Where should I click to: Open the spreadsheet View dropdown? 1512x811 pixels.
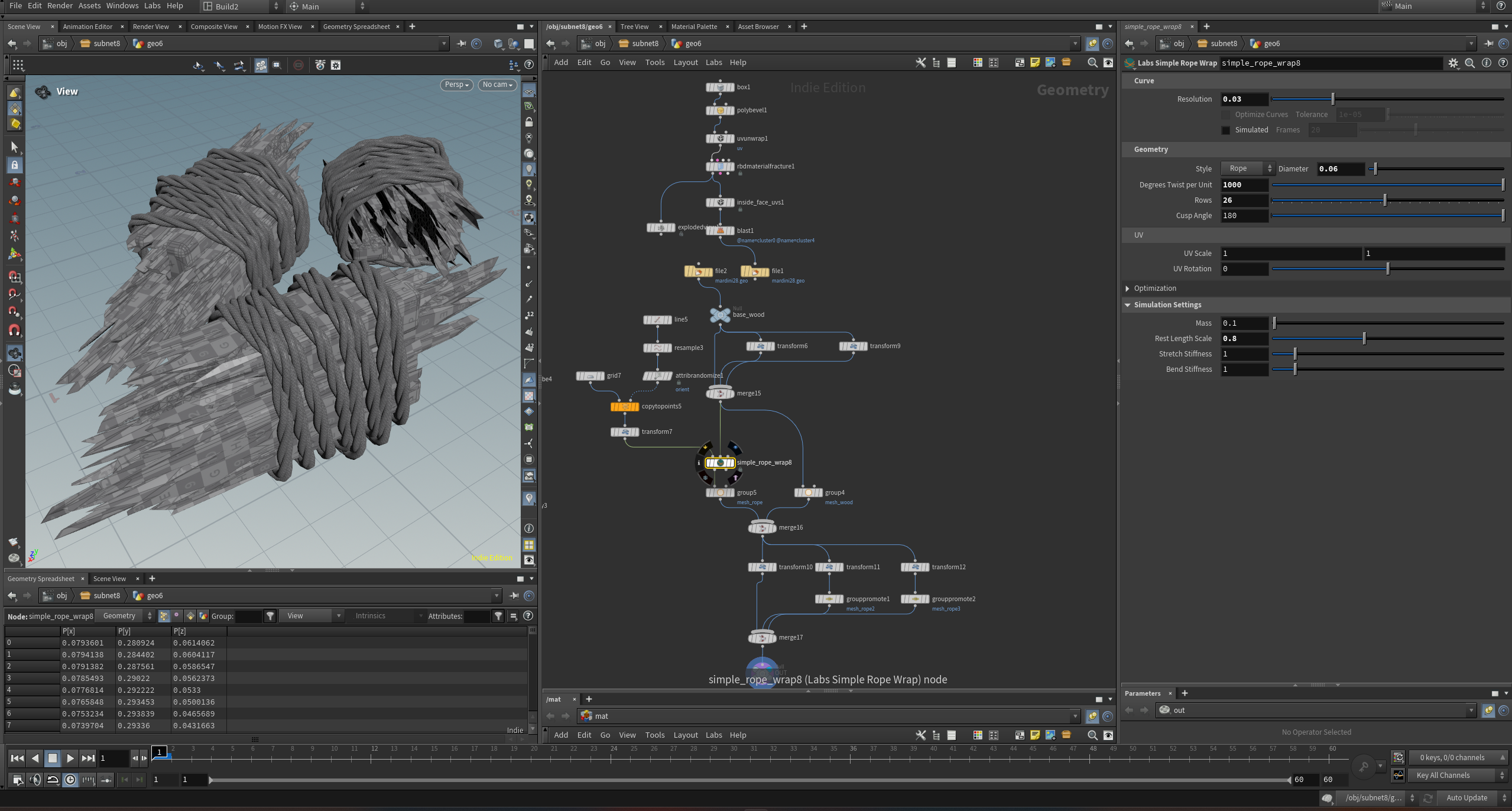pyautogui.click(x=312, y=616)
